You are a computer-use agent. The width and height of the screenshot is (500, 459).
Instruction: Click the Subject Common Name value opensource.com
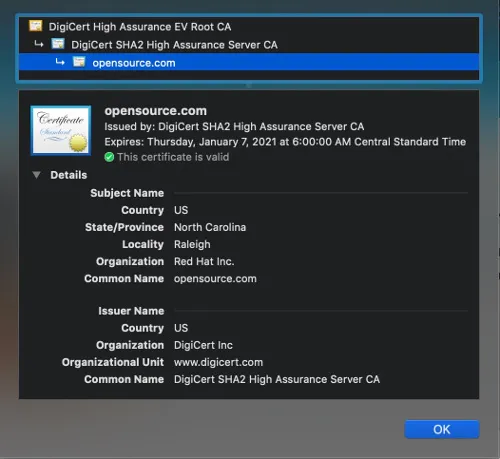[x=215, y=279]
